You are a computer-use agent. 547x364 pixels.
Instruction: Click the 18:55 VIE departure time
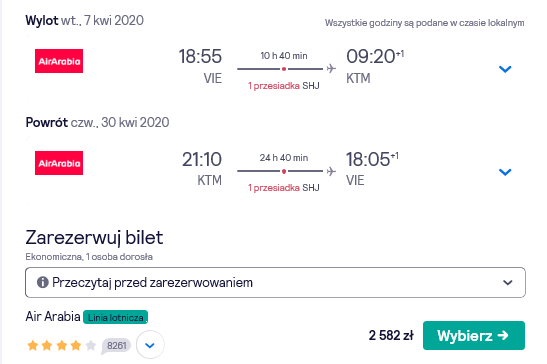(x=200, y=66)
